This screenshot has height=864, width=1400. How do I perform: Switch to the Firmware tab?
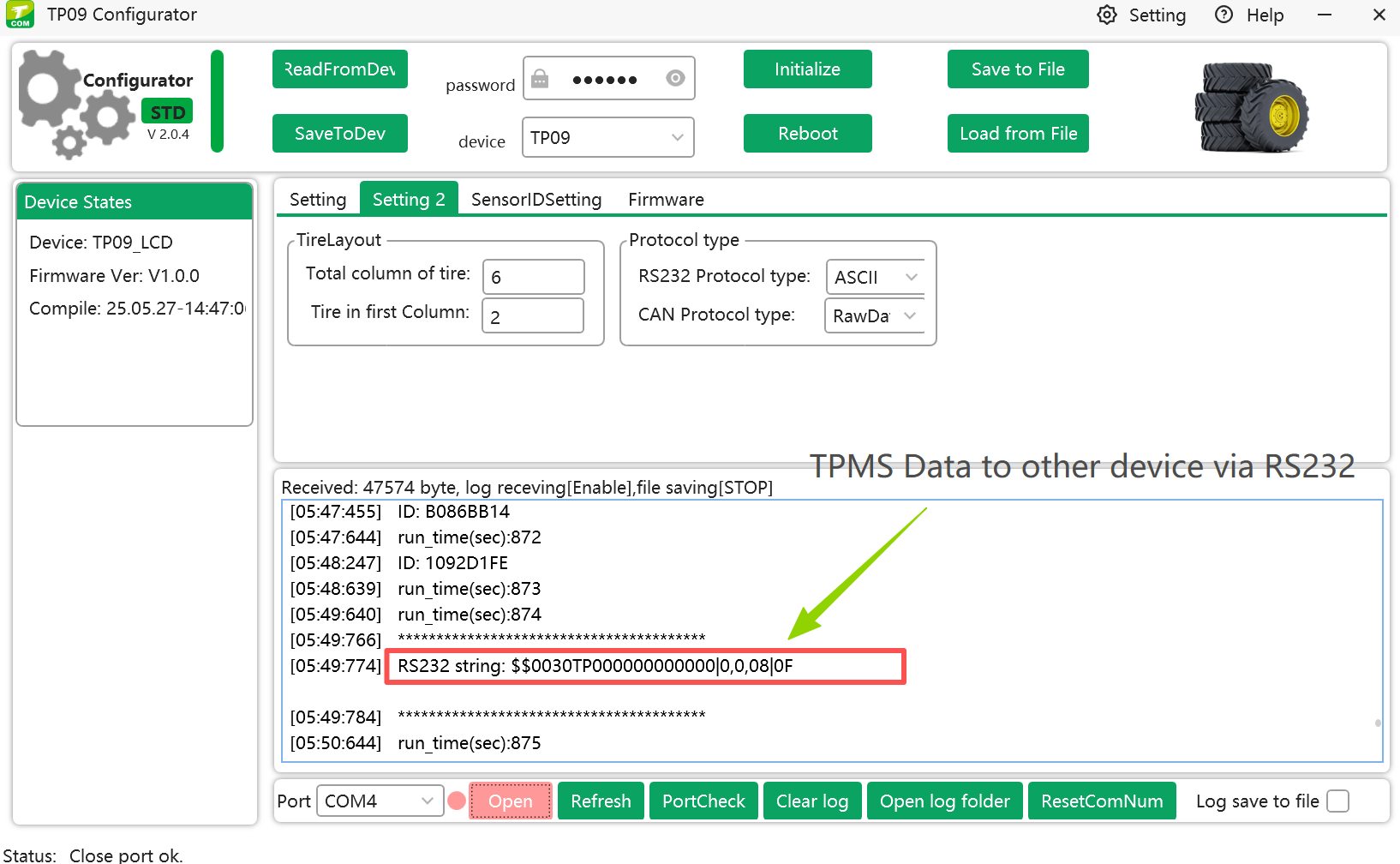pyautogui.click(x=666, y=200)
